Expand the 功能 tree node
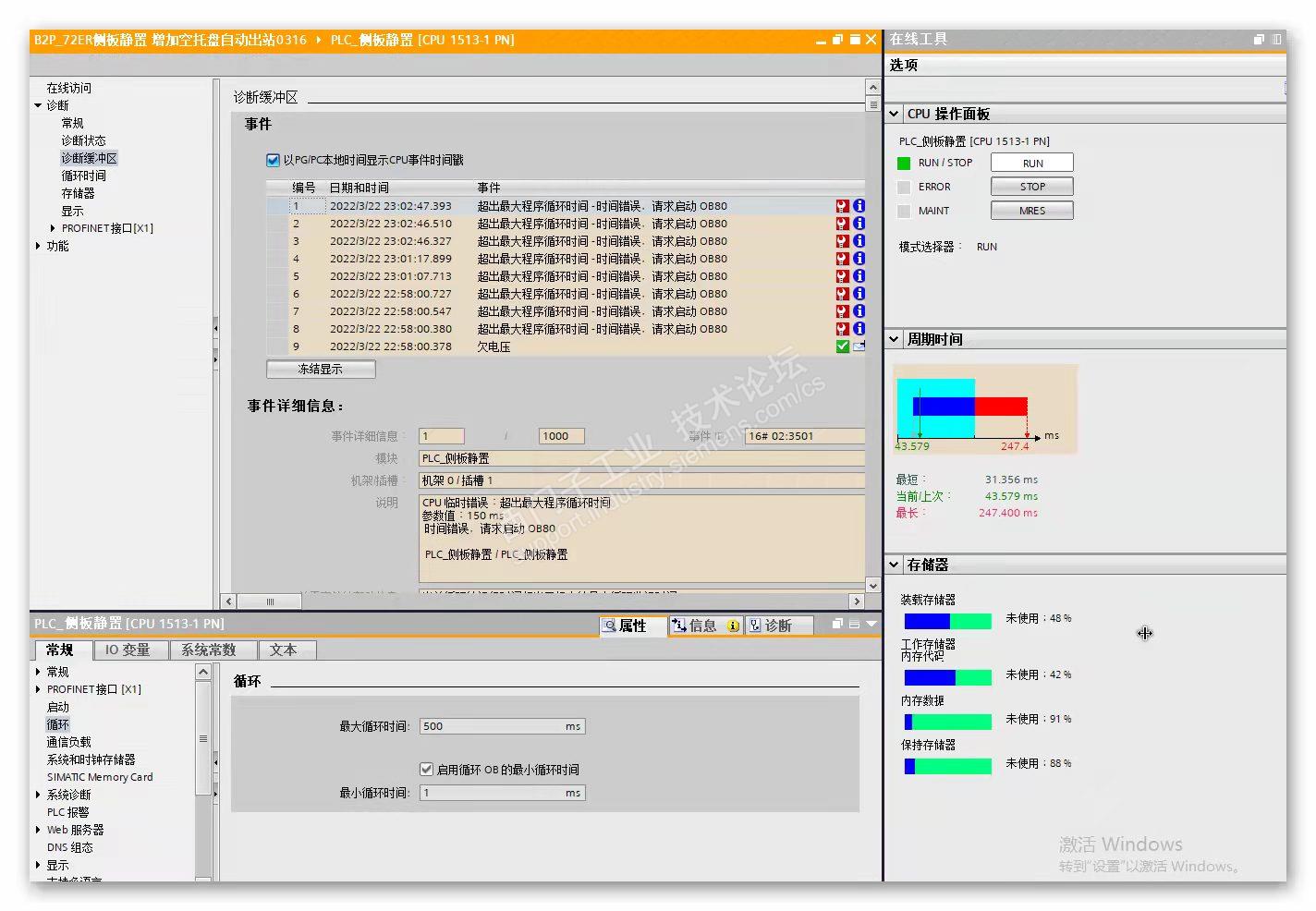The width and height of the screenshot is (1316, 911). click(38, 246)
